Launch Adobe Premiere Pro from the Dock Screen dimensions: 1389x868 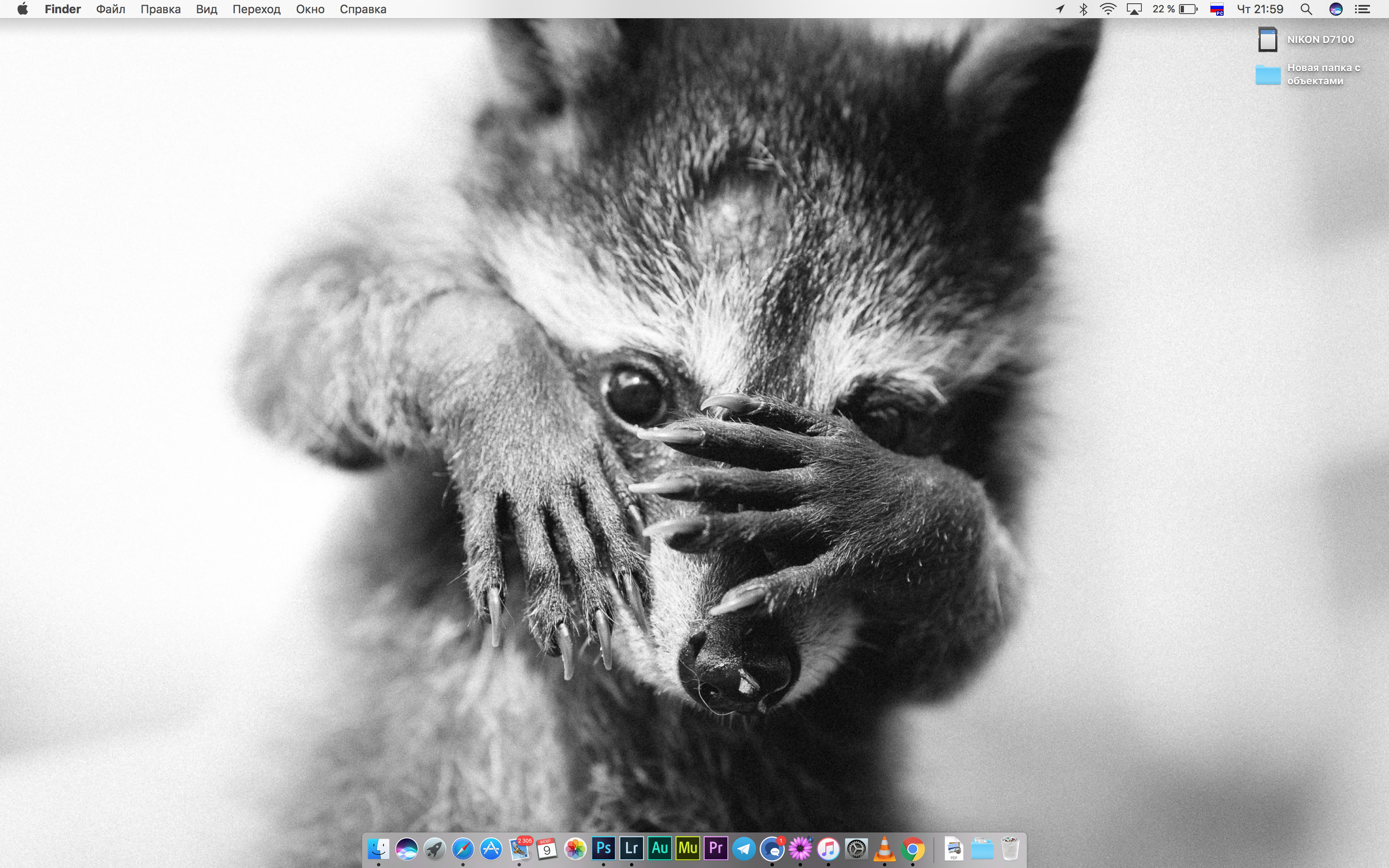[x=716, y=848]
